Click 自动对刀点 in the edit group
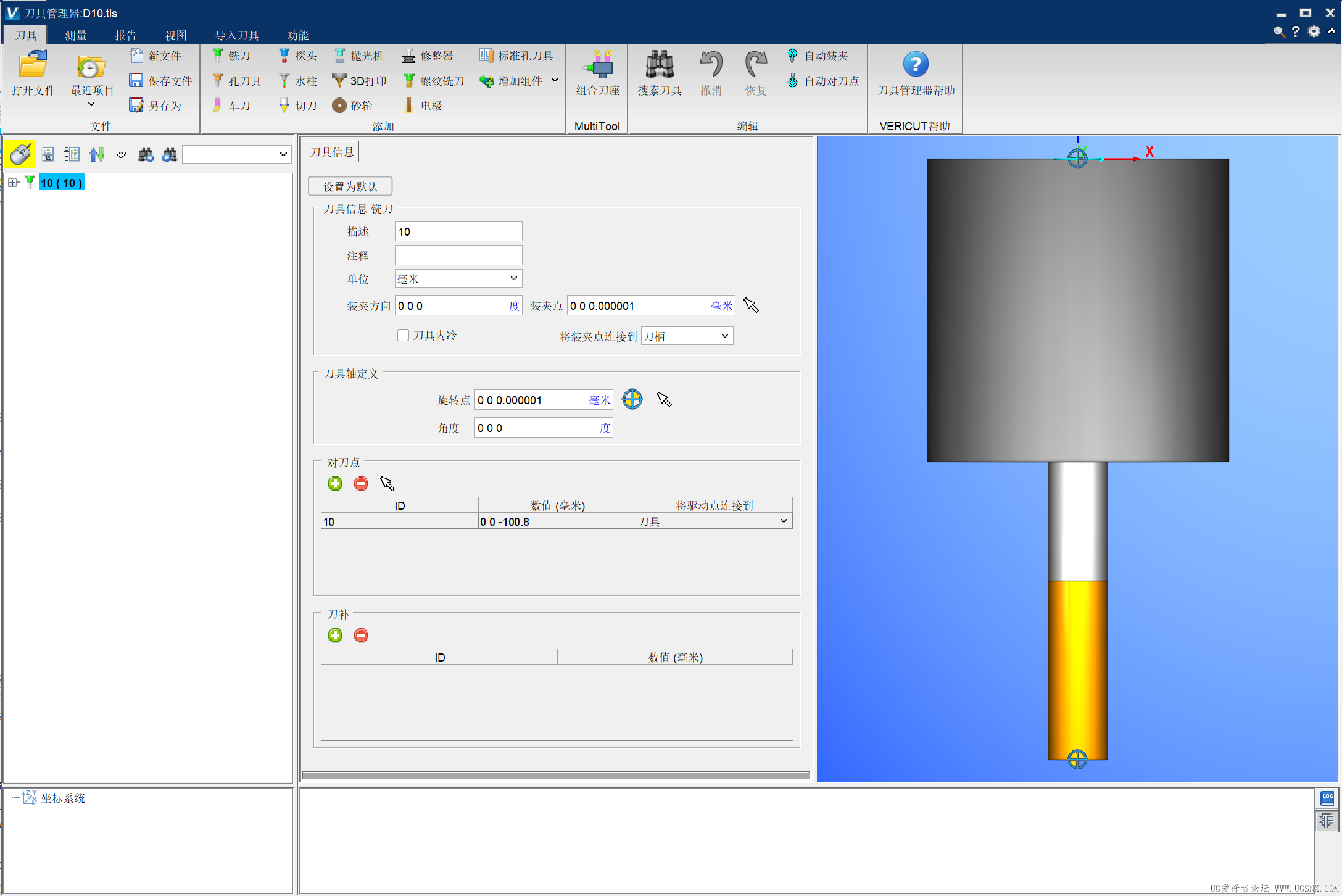This screenshot has height=896, width=1342. (x=824, y=81)
